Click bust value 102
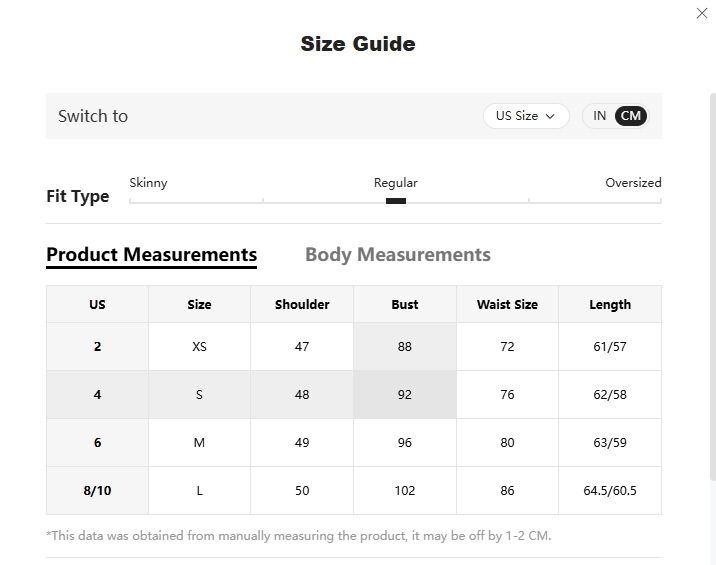Viewport: 716px width, 565px height. click(405, 491)
